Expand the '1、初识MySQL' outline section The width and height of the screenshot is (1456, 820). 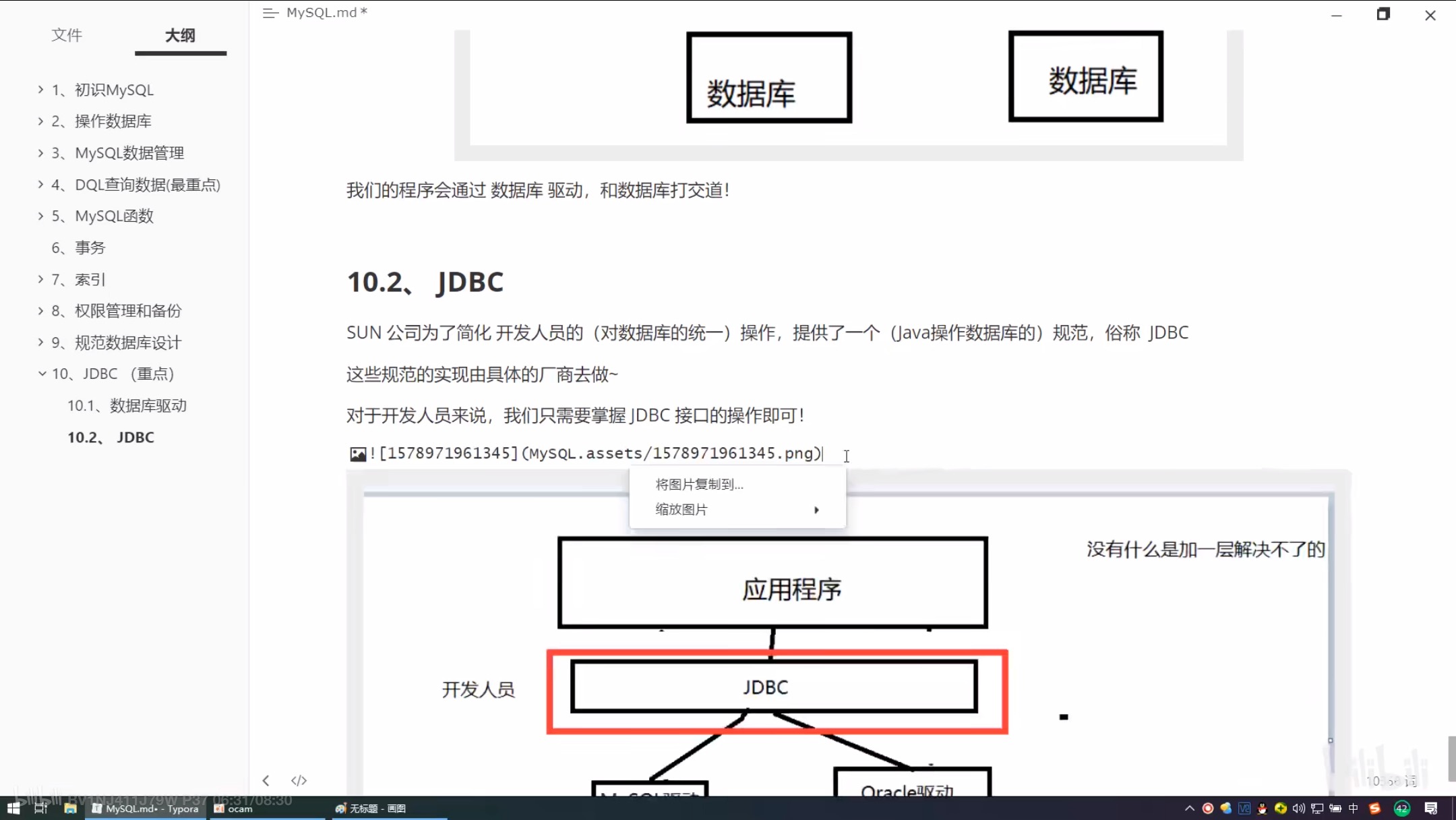pyautogui.click(x=41, y=90)
